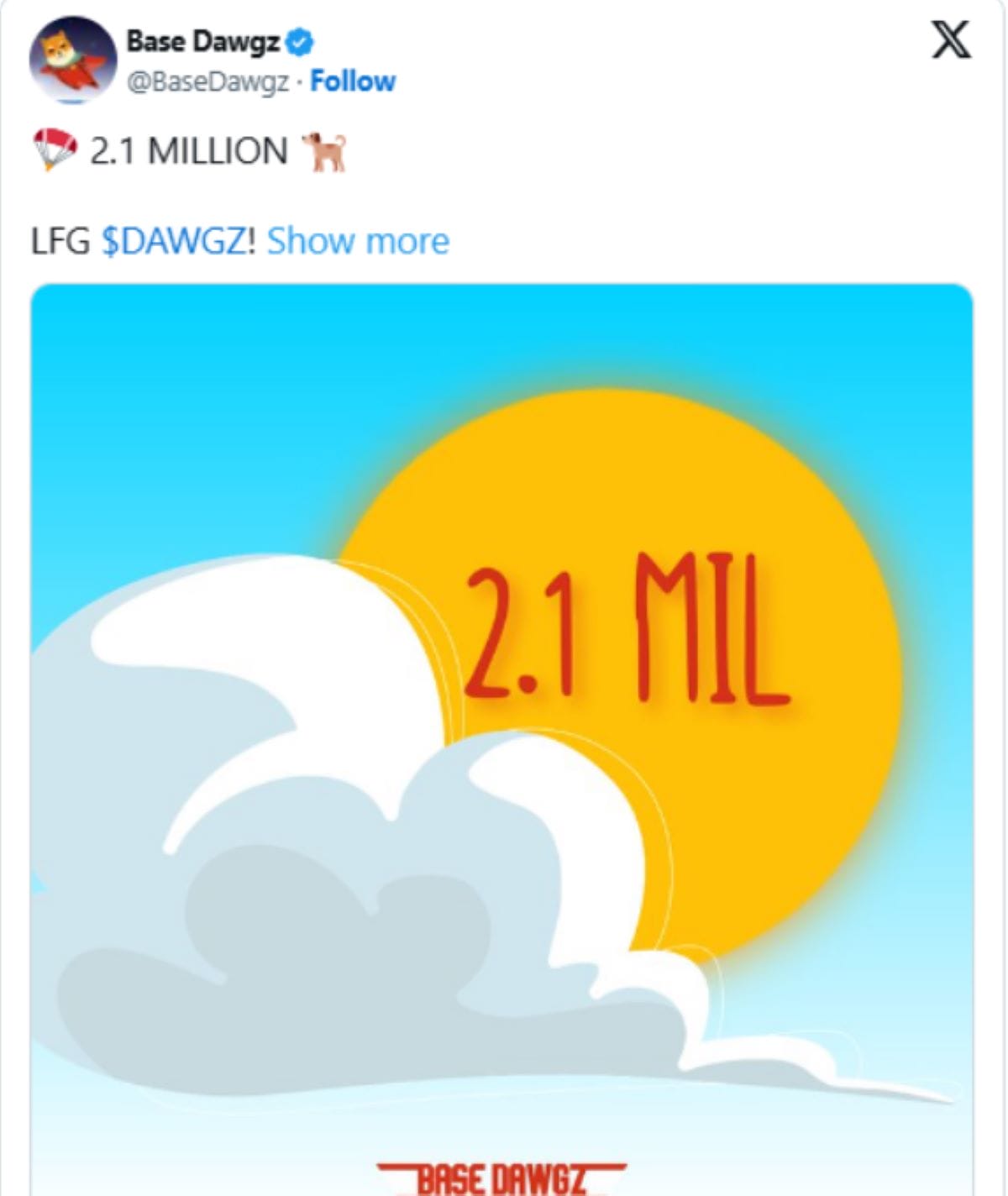1008x1196 pixels.
Task: Expand the tweet with Show more
Action: pyautogui.click(x=358, y=241)
